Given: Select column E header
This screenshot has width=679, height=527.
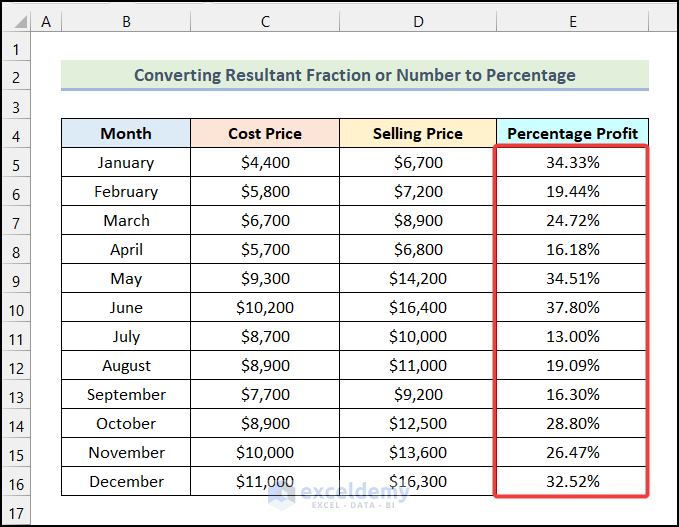Looking at the screenshot, I should [572, 20].
